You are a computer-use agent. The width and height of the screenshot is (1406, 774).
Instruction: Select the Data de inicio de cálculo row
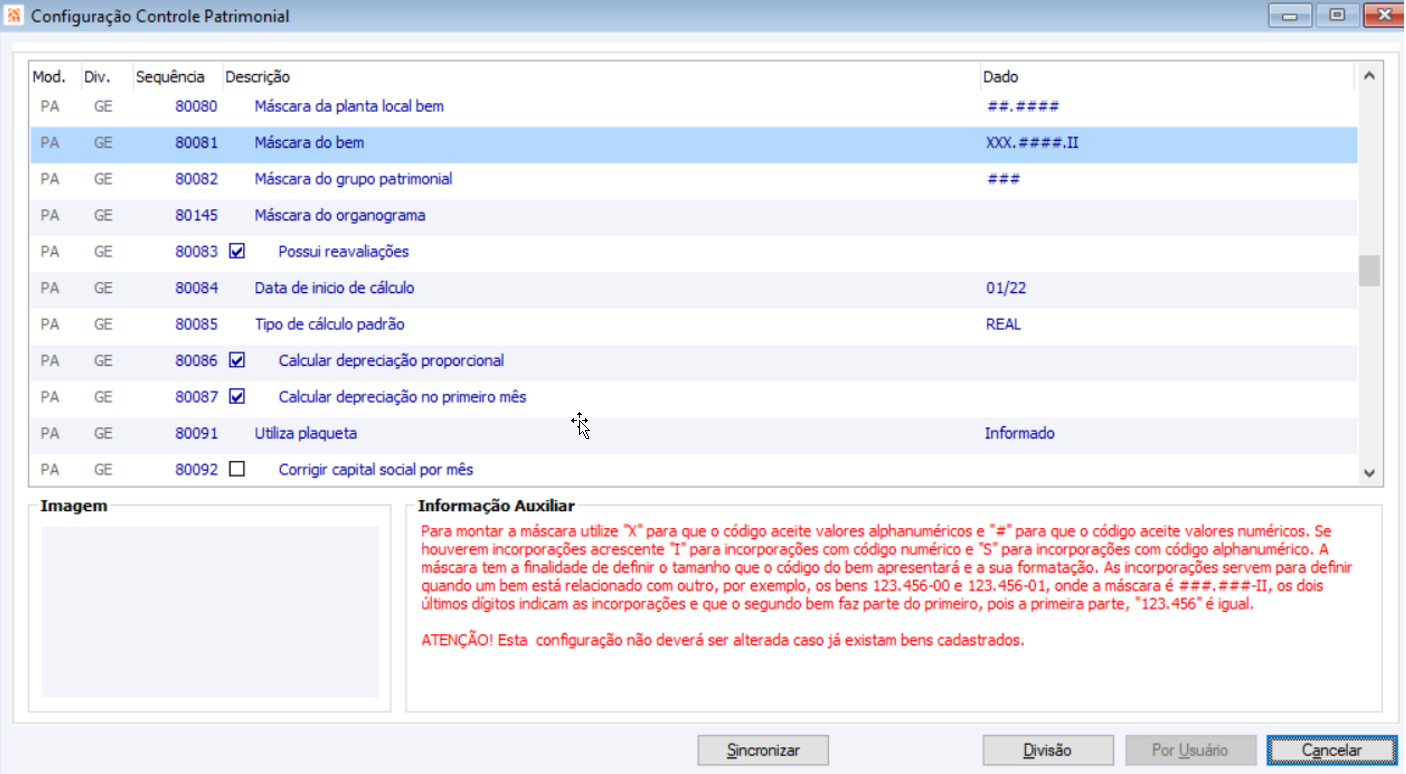(x=694, y=288)
